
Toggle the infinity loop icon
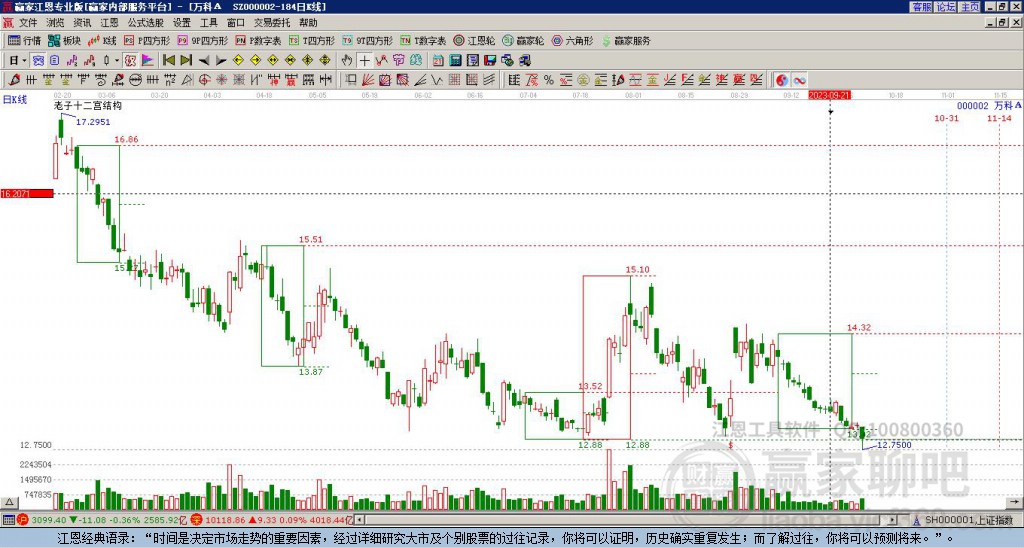tap(799, 80)
